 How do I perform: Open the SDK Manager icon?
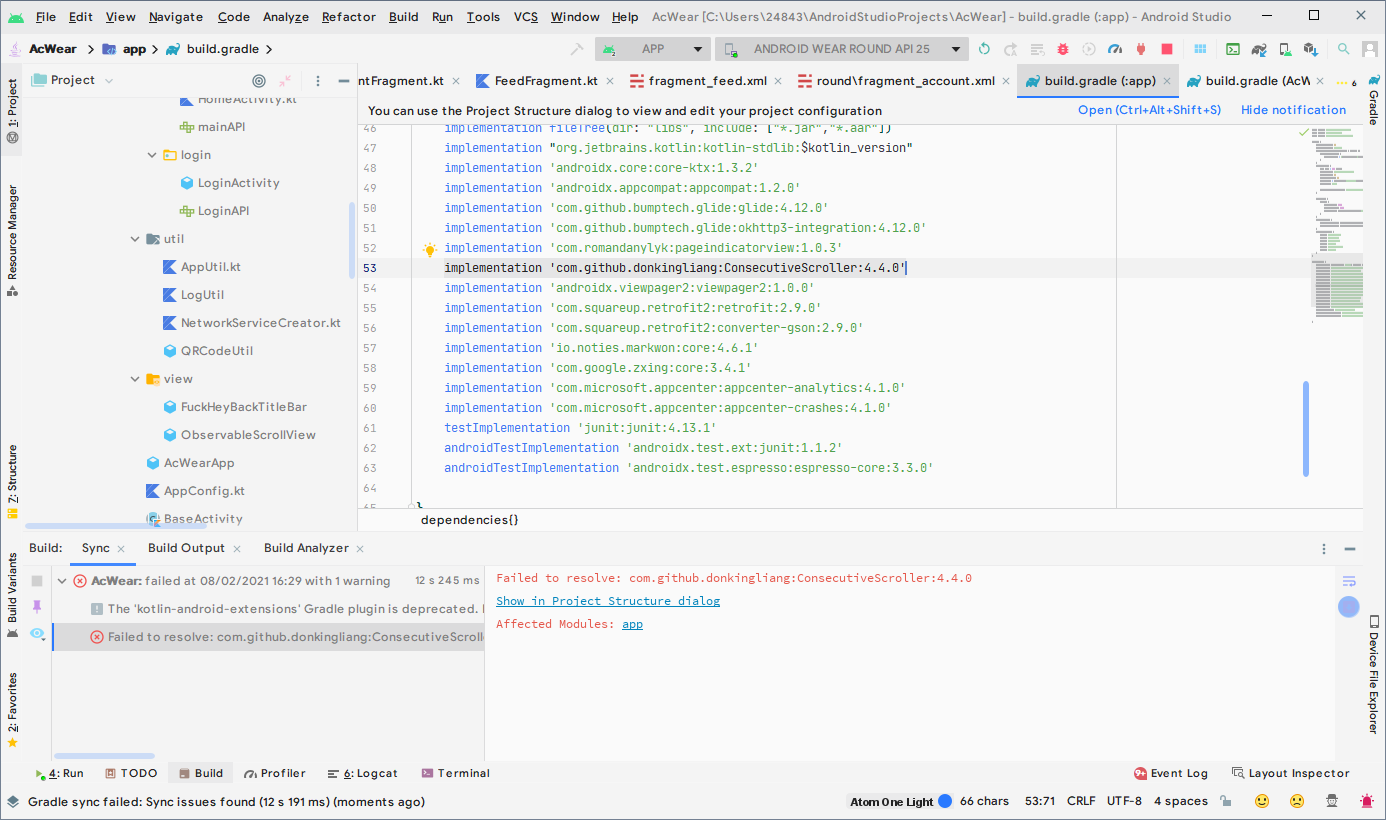click(x=1312, y=48)
